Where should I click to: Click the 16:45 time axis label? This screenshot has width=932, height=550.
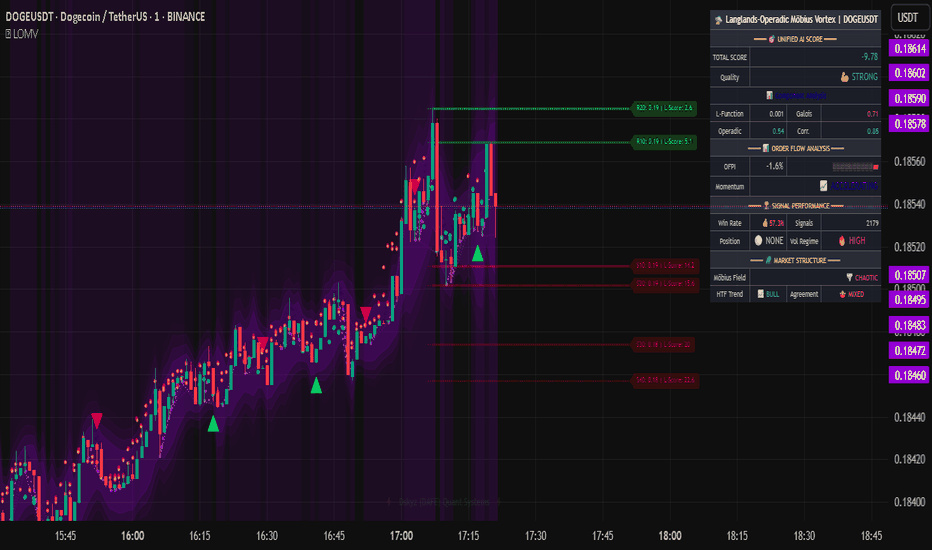[x=334, y=536]
